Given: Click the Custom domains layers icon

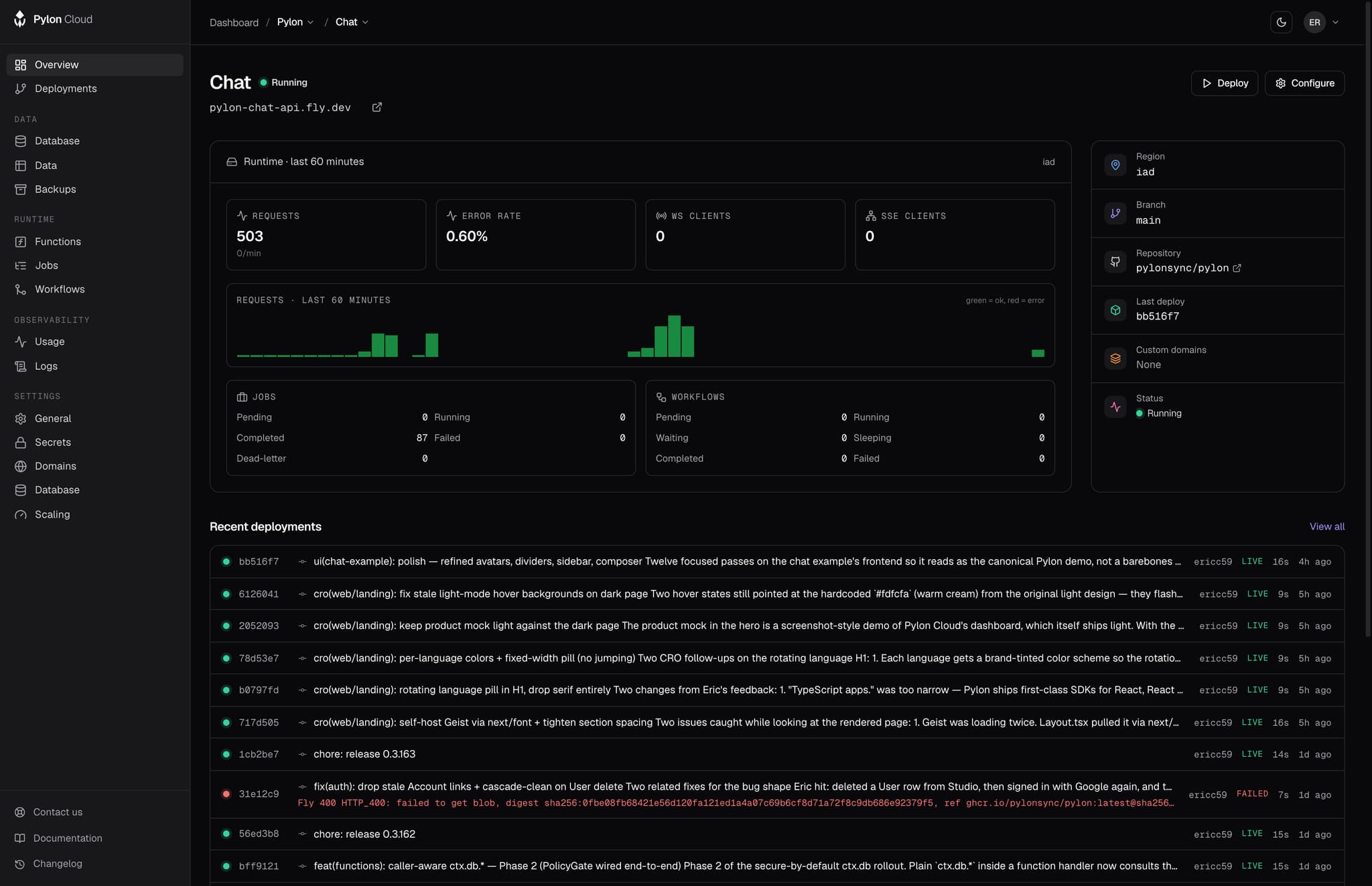Looking at the screenshot, I should (x=1115, y=358).
